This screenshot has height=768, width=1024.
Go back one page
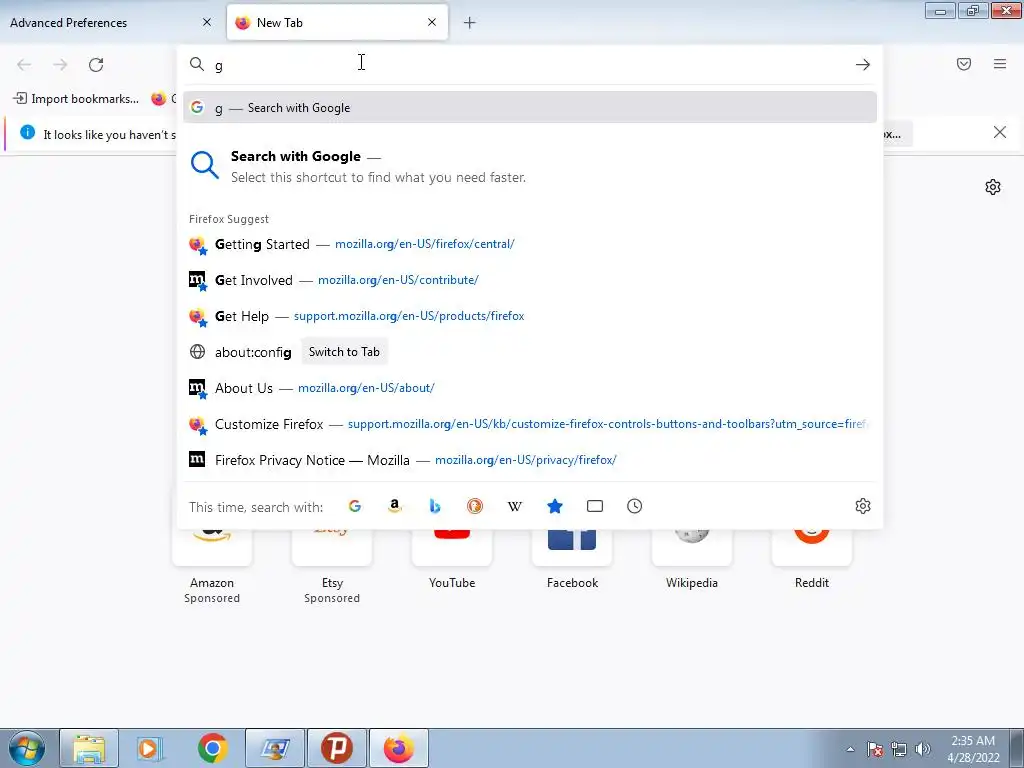point(24,65)
